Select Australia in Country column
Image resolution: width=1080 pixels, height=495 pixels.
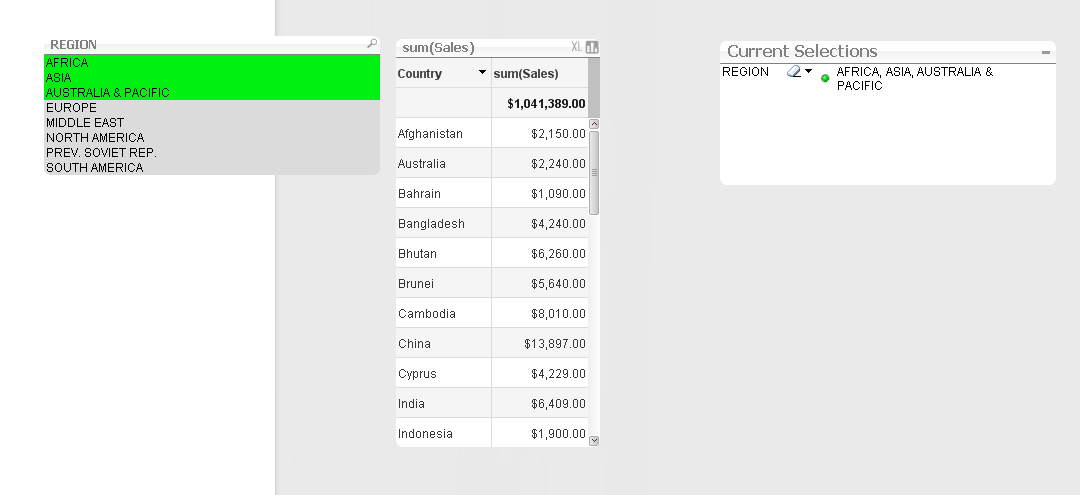[444, 163]
